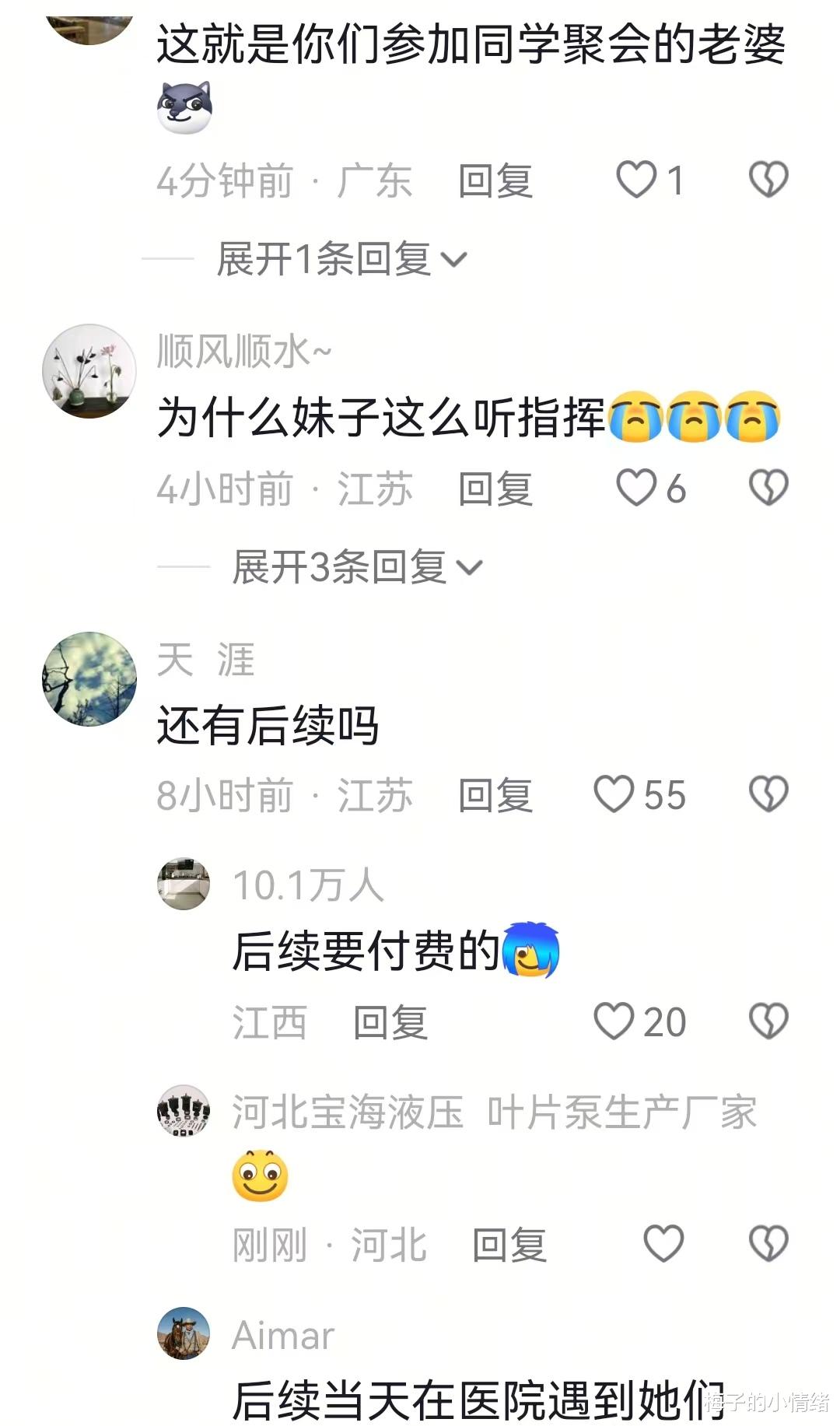The width and height of the screenshot is (840, 1426).
Task: Like the 顺风顺水 comment with heart icon
Action: coord(637,488)
